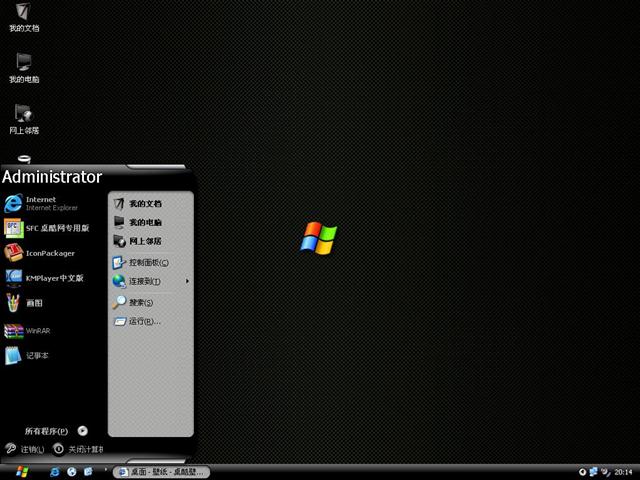This screenshot has width=640, height=480.
Task: Expand hidden tray icons arrow
Action: pyautogui.click(x=582, y=472)
